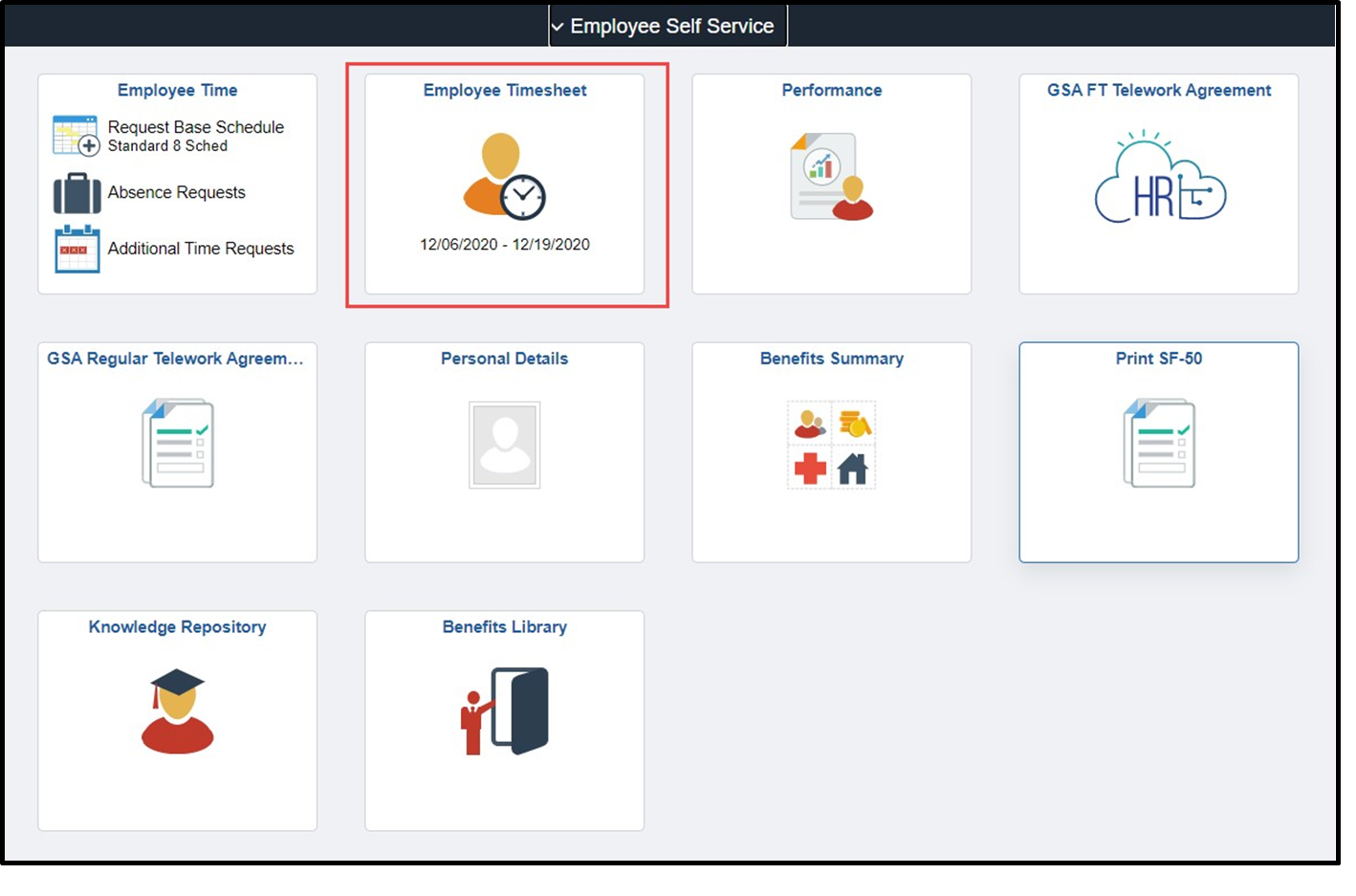Select the Absence Requests briefcase icon
The image size is (1356, 896).
click(76, 192)
